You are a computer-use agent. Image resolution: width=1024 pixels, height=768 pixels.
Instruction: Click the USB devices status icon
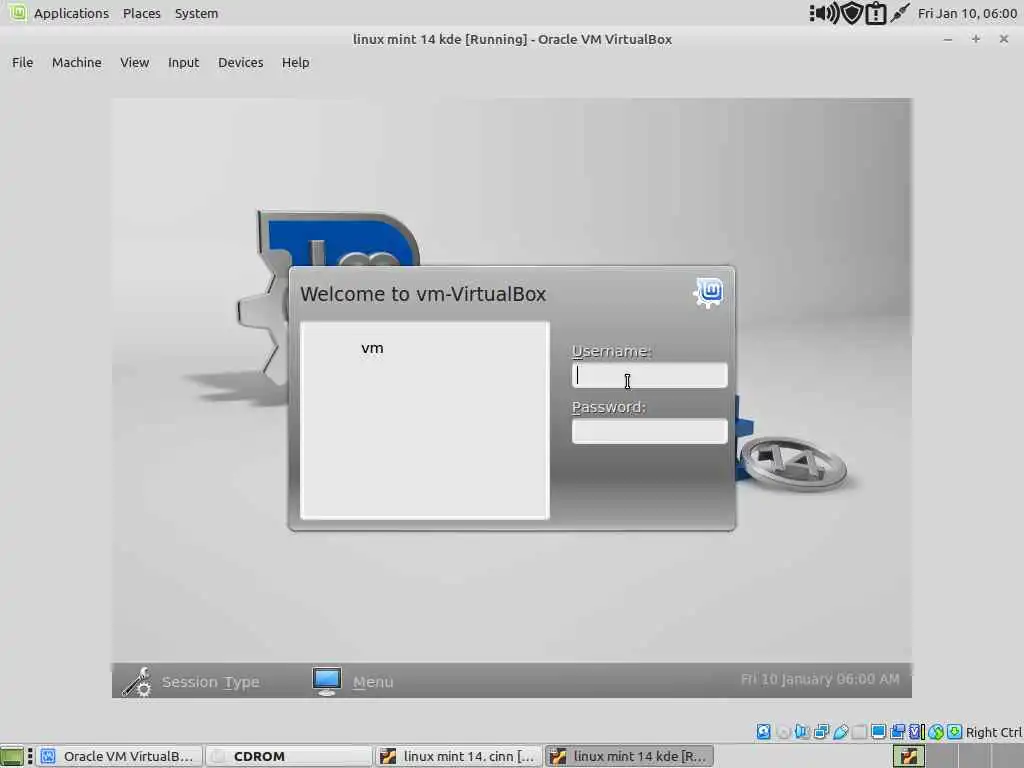tap(840, 732)
